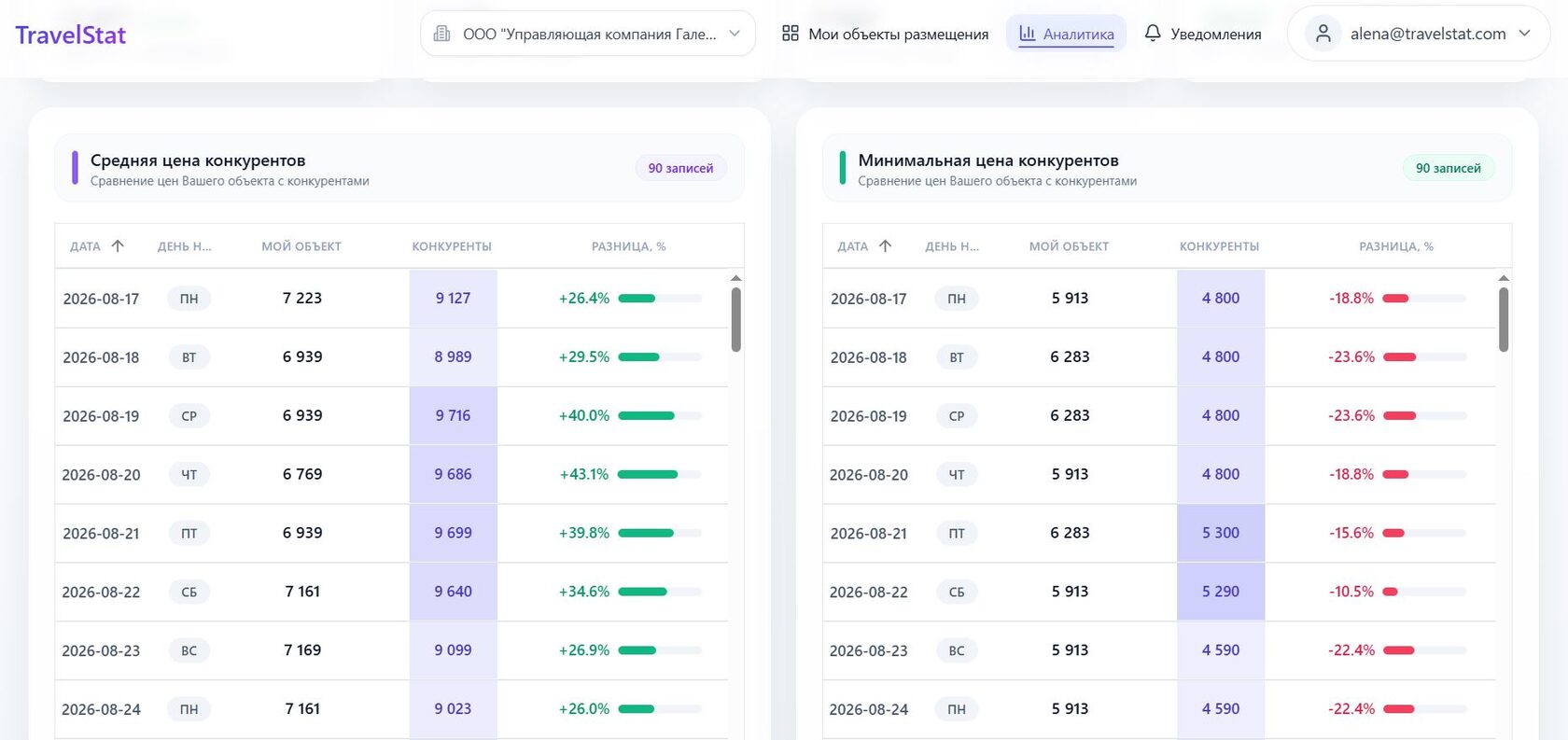Open the Уведомления menu label

pos(1215,35)
